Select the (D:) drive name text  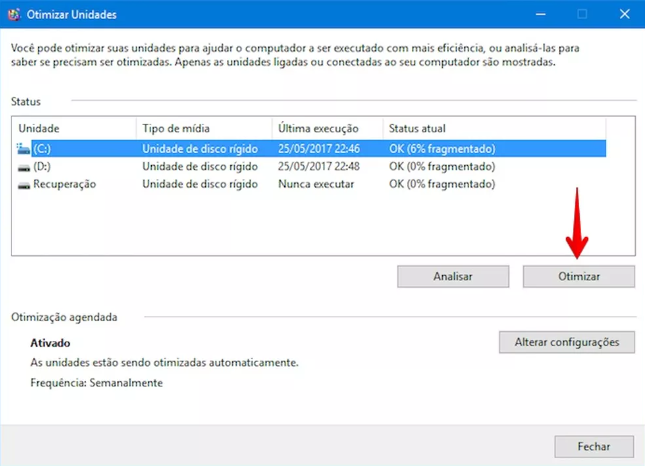click(42, 167)
